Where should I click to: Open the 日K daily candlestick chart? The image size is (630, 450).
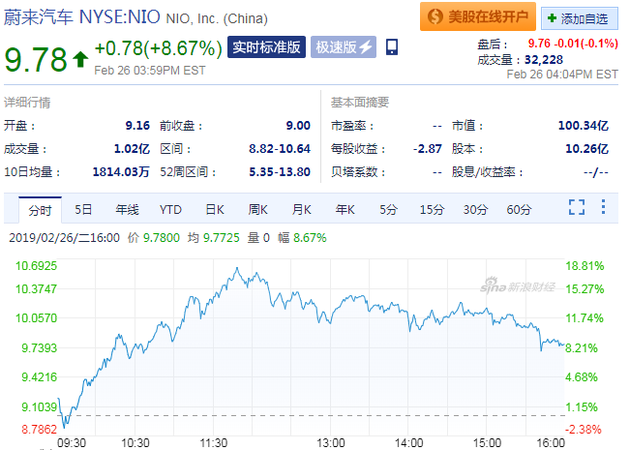coord(214,209)
